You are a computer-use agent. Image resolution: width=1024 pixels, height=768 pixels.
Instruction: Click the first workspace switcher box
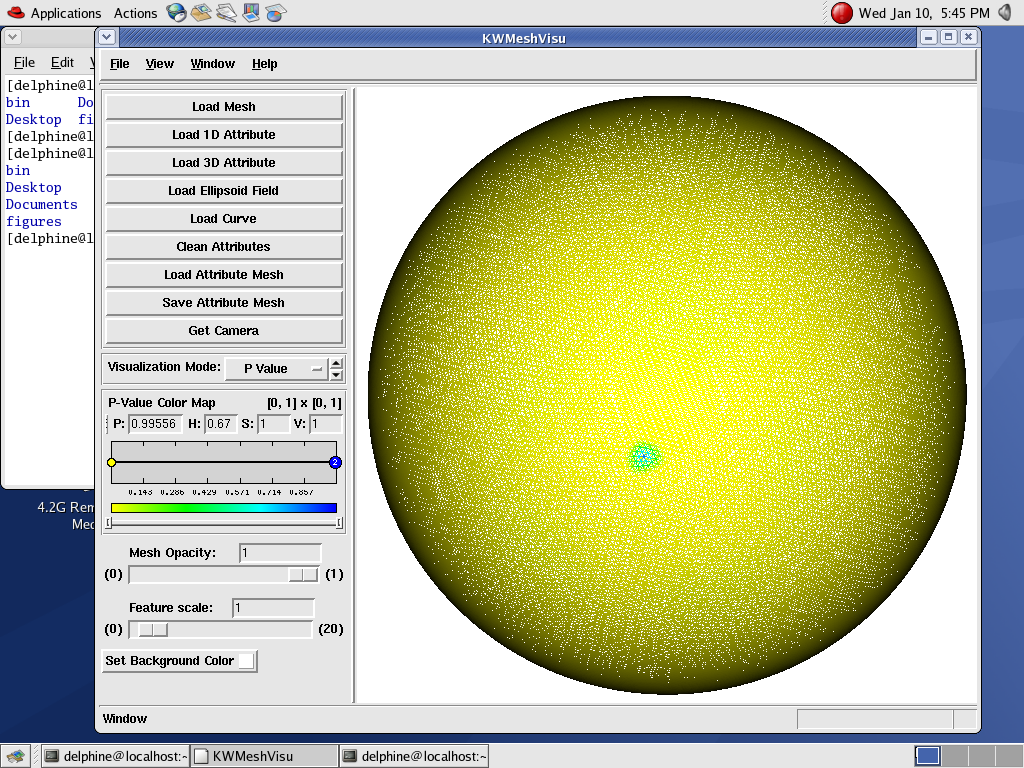[927, 756]
